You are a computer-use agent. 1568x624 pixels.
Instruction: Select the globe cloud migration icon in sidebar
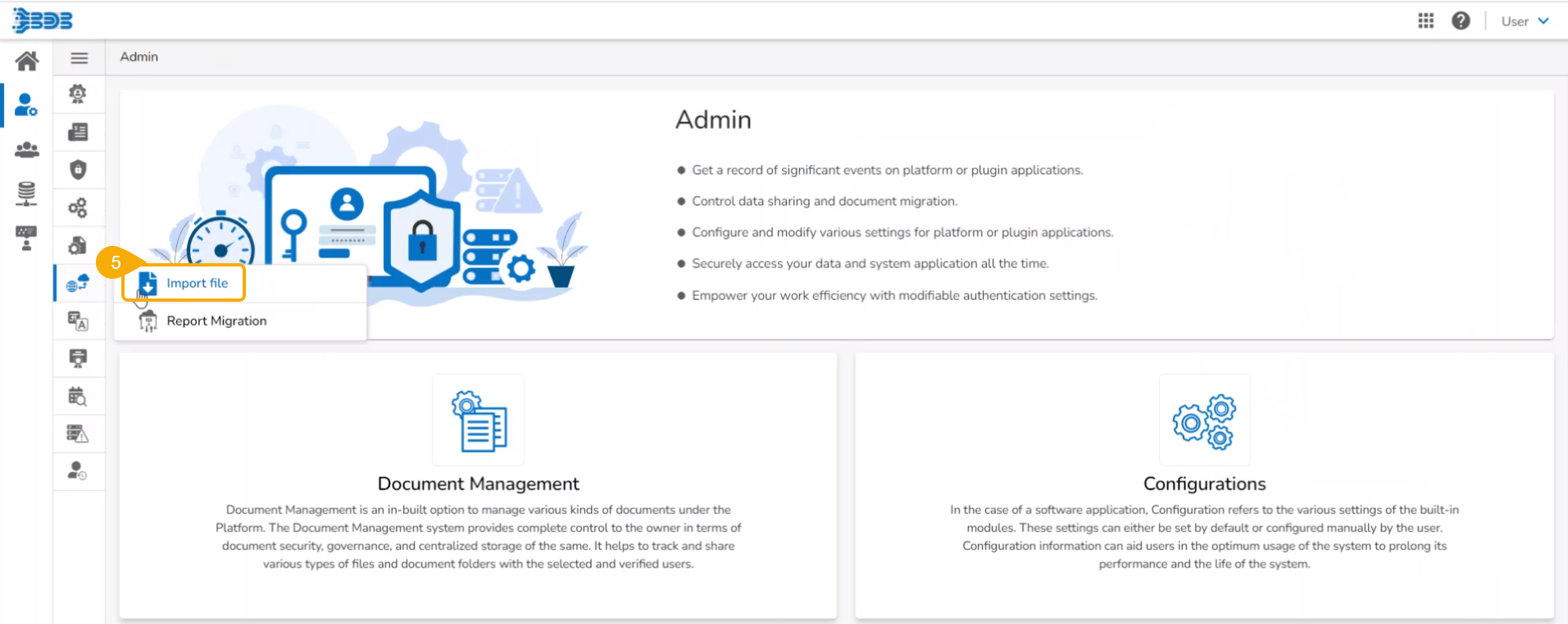pos(78,283)
